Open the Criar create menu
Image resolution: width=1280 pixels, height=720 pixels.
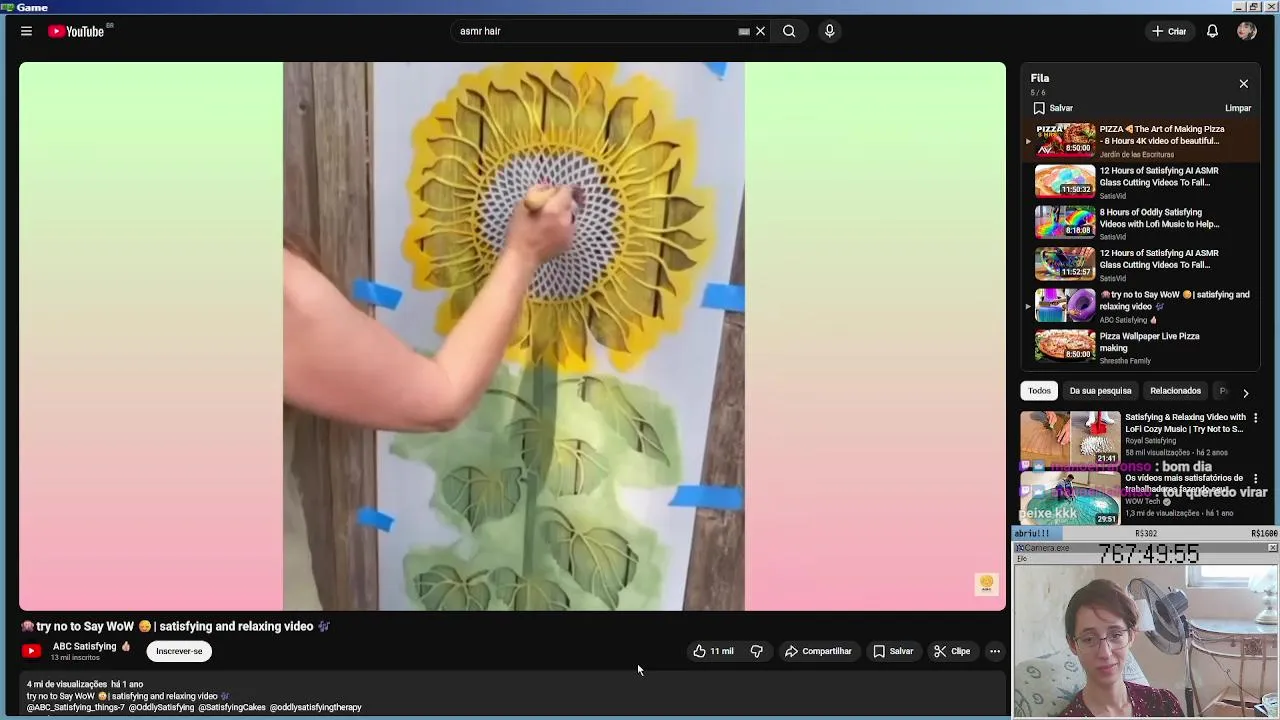click(x=1168, y=31)
